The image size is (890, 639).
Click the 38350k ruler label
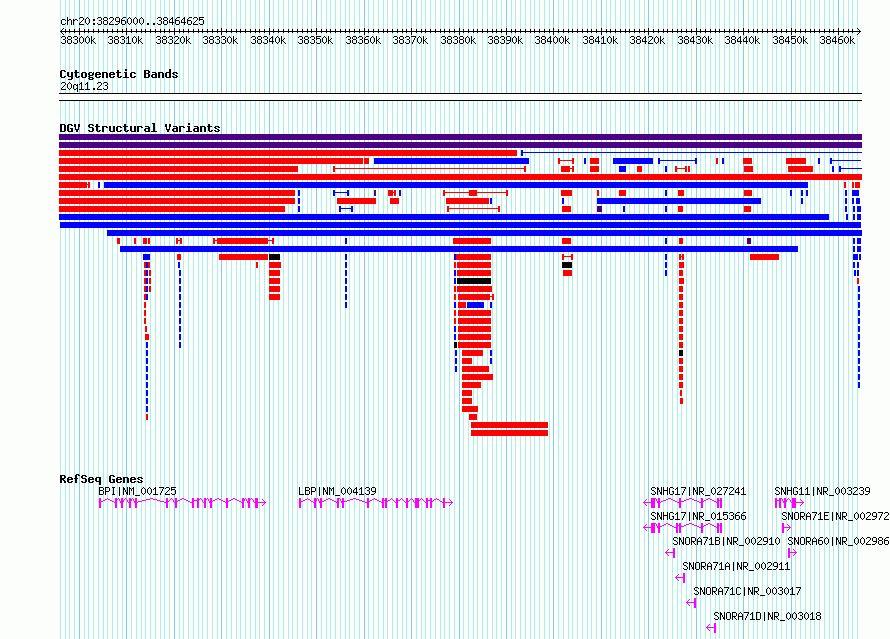pyautogui.click(x=315, y=40)
